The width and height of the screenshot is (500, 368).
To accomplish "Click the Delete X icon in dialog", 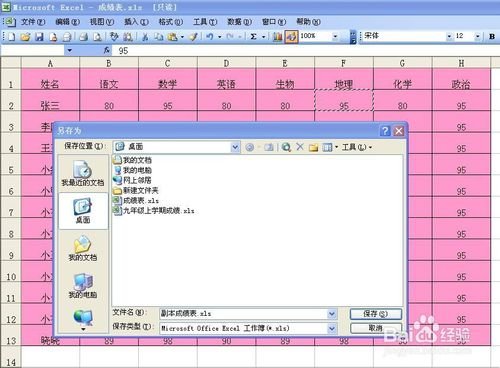I will pos(300,147).
